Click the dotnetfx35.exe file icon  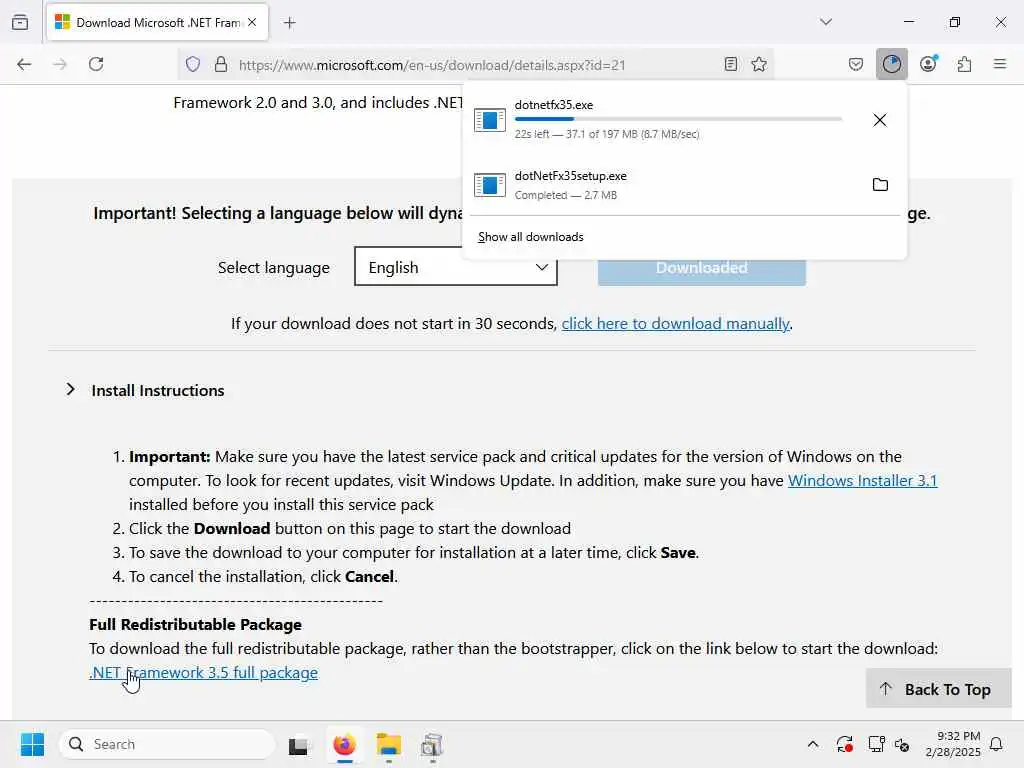[x=490, y=120]
